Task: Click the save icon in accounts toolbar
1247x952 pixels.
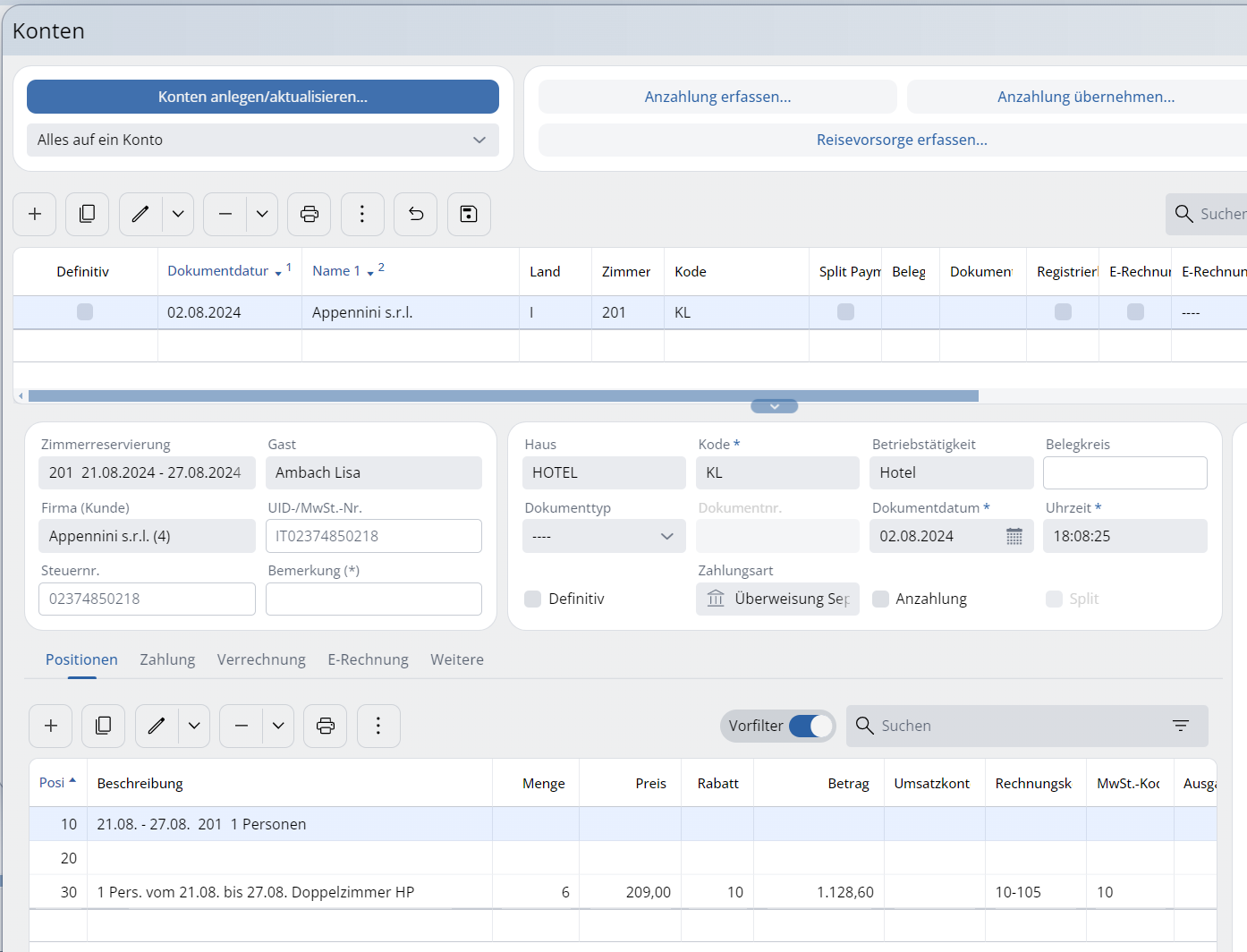Action: [x=469, y=214]
